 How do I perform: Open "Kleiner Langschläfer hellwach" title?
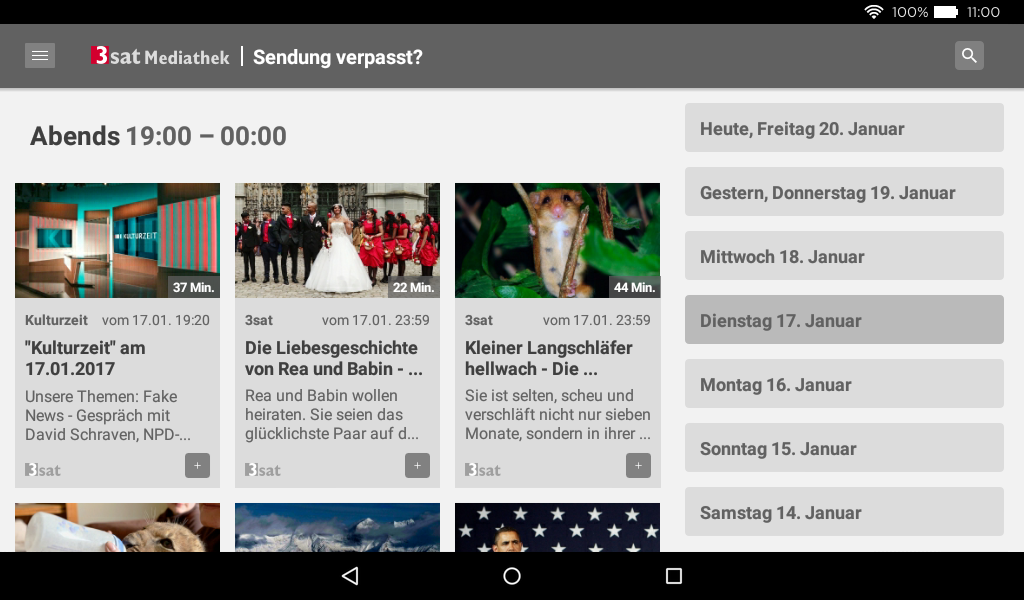click(549, 358)
